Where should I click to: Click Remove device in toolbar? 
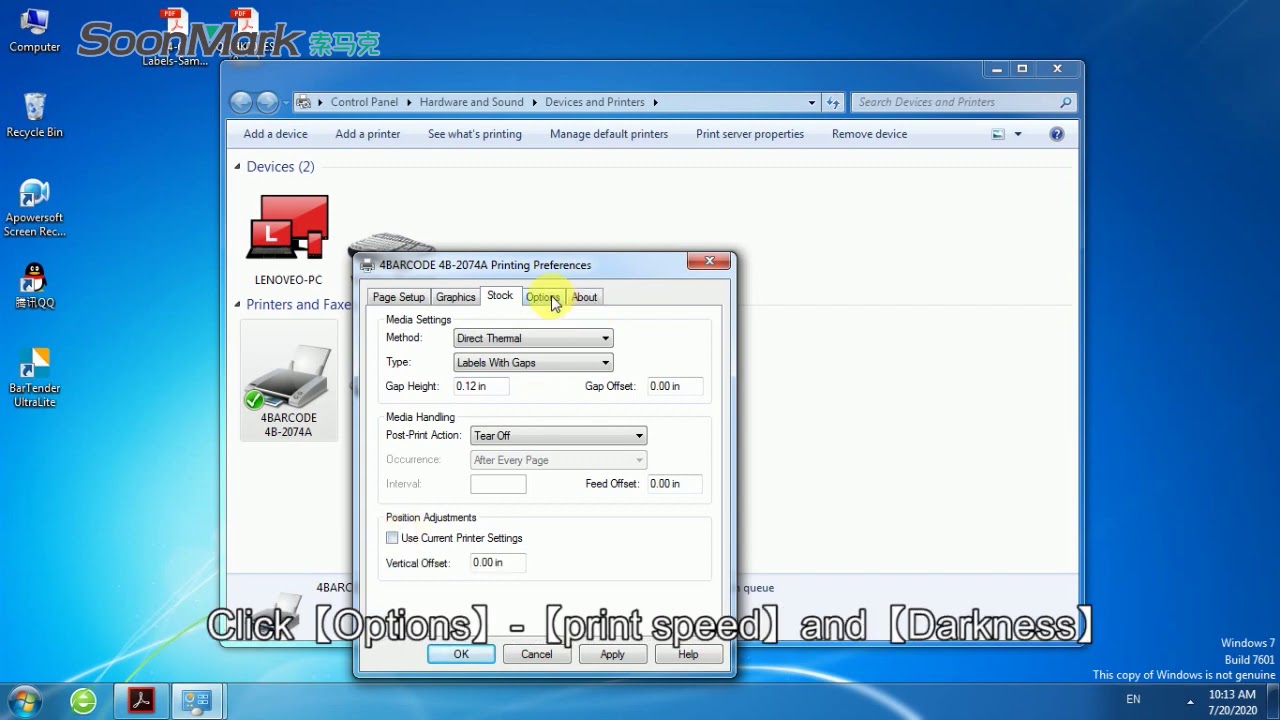[869, 134]
